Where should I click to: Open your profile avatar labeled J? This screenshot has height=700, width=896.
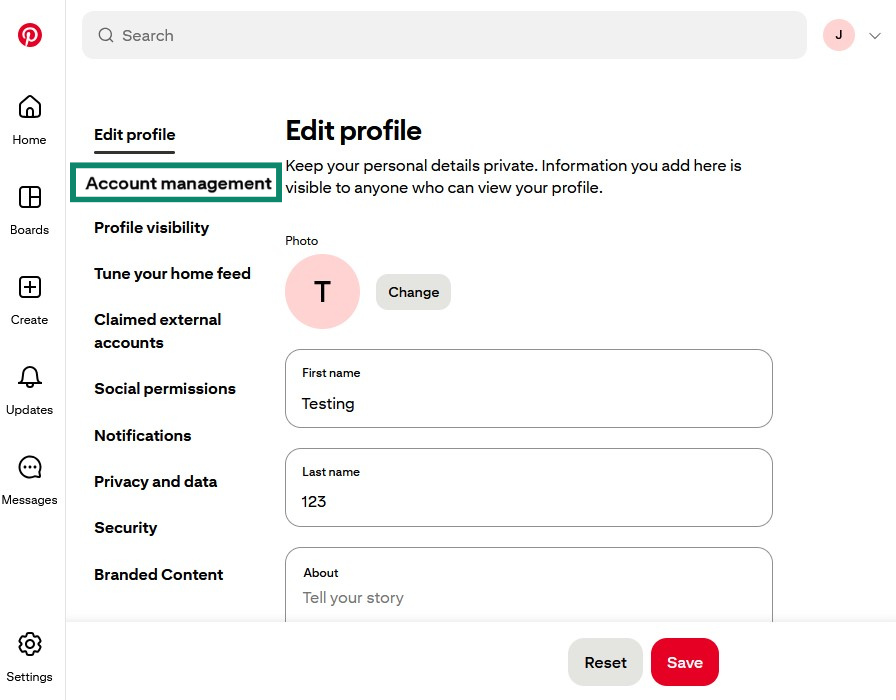[838, 34]
